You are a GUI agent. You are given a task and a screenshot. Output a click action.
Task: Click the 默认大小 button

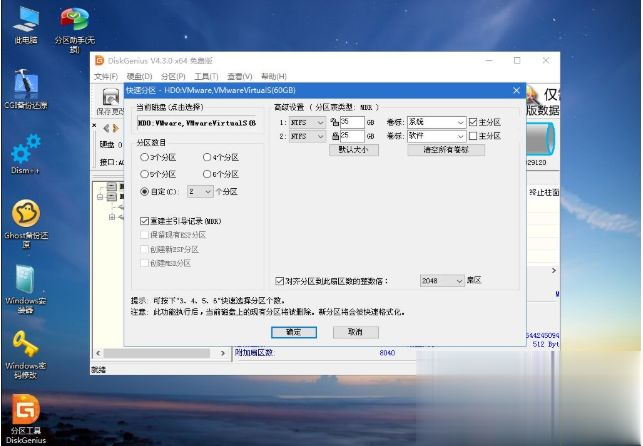[x=353, y=150]
